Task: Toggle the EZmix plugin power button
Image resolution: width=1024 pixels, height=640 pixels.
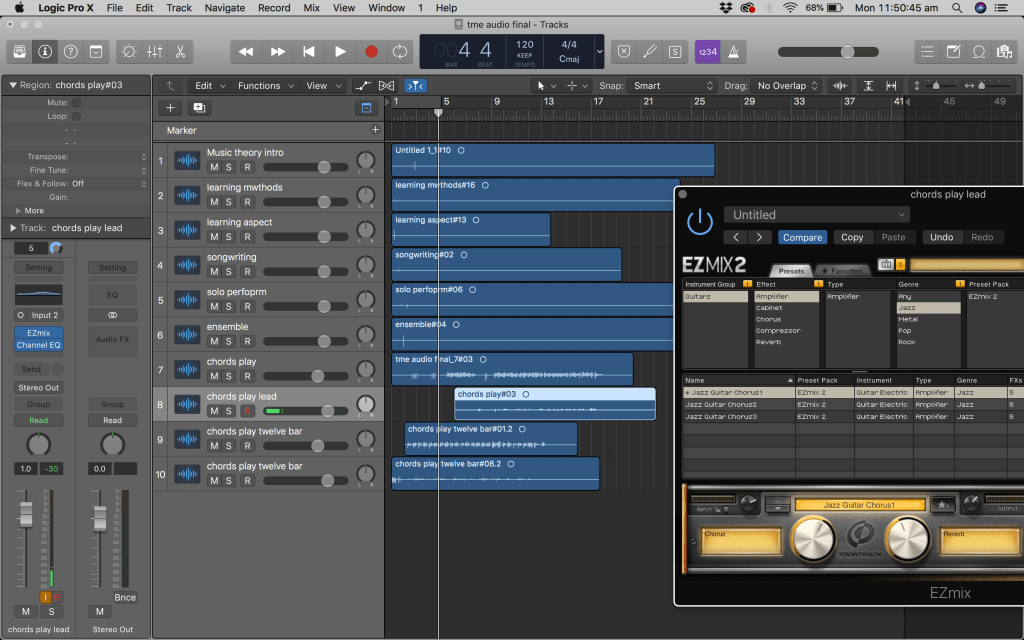Action: [x=700, y=220]
